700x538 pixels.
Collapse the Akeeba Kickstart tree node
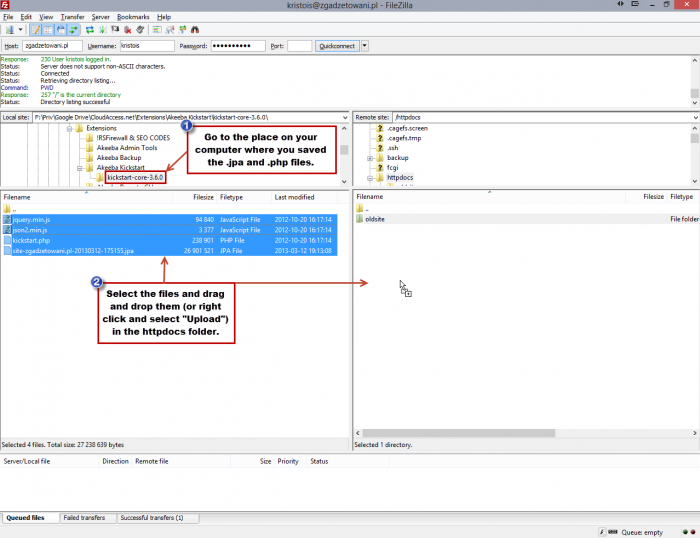[79, 168]
